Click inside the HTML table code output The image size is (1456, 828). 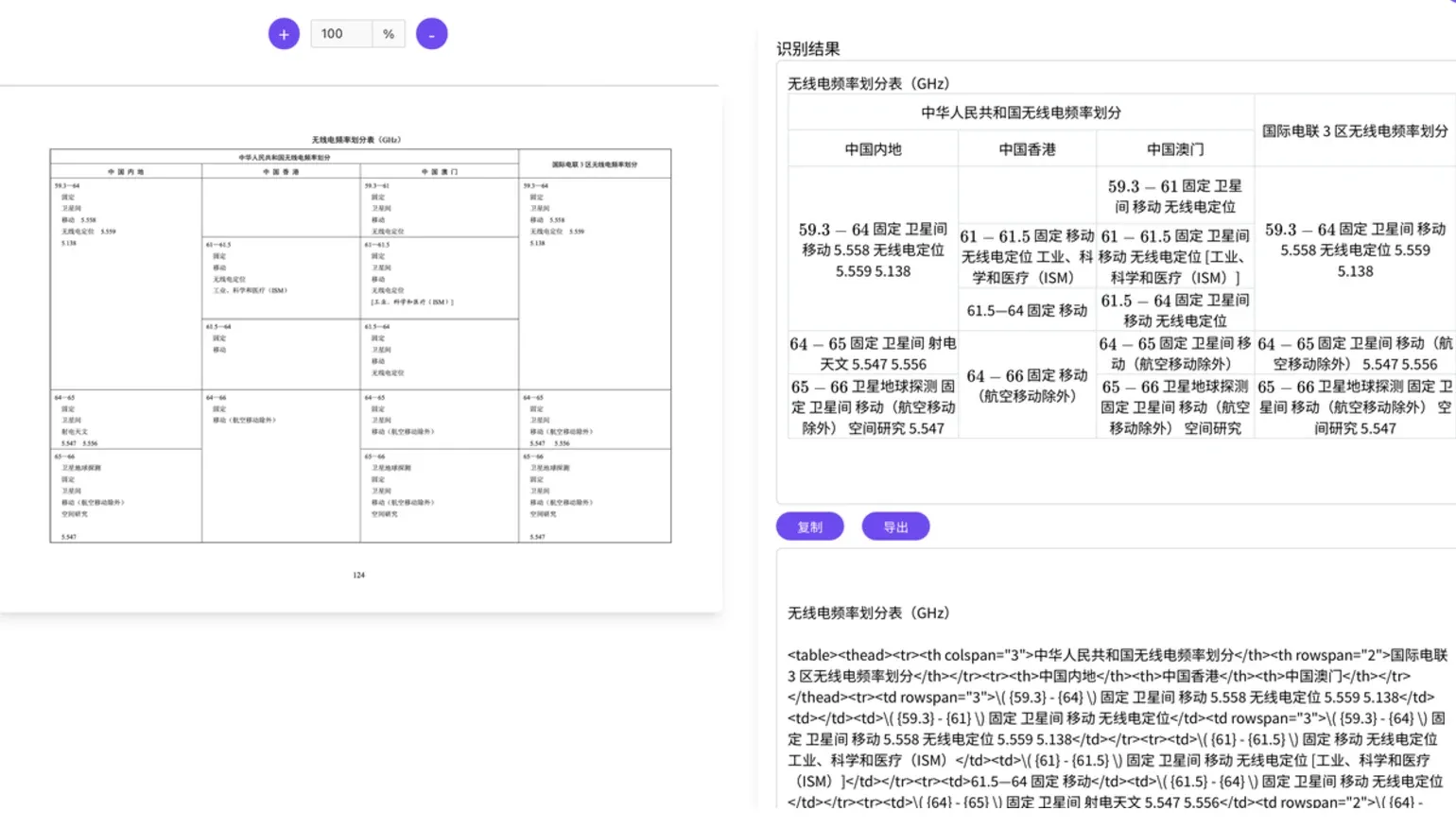[x=1116, y=728]
